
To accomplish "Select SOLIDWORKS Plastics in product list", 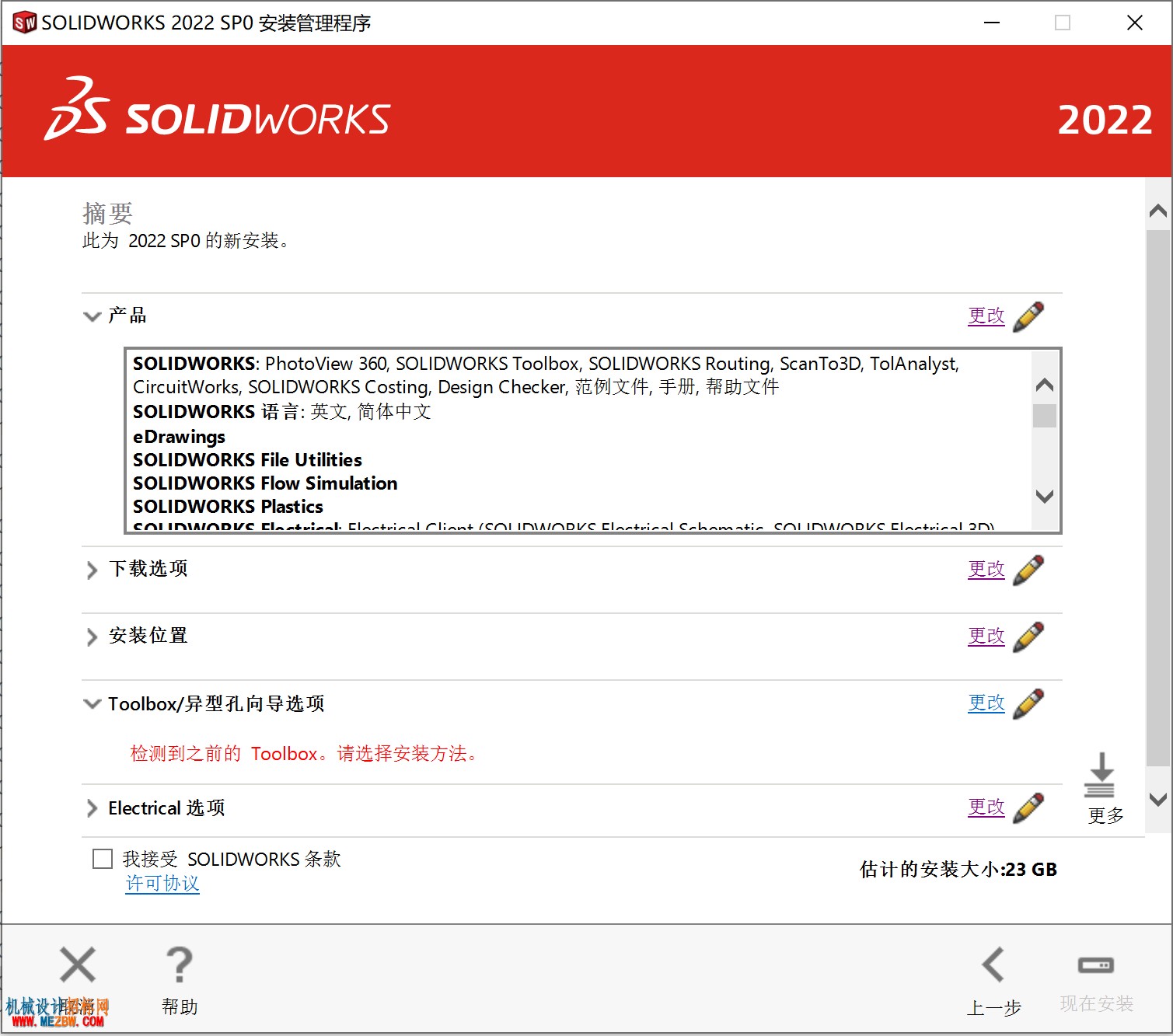I will click(x=228, y=507).
